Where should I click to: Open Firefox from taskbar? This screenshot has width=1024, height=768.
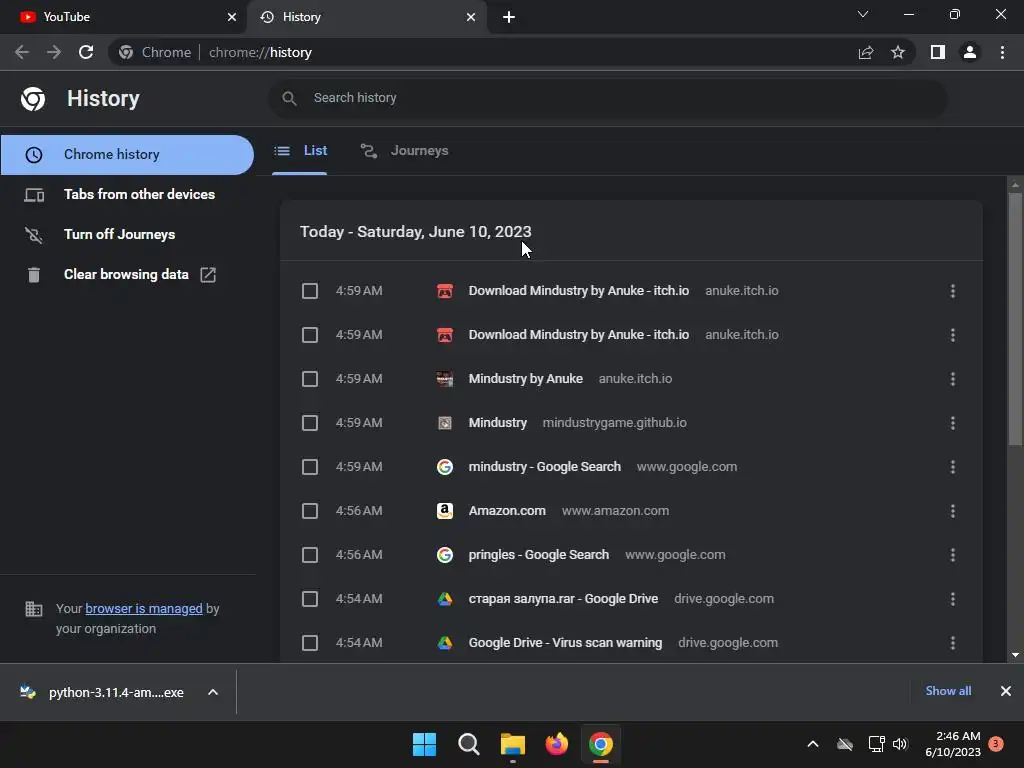[556, 744]
